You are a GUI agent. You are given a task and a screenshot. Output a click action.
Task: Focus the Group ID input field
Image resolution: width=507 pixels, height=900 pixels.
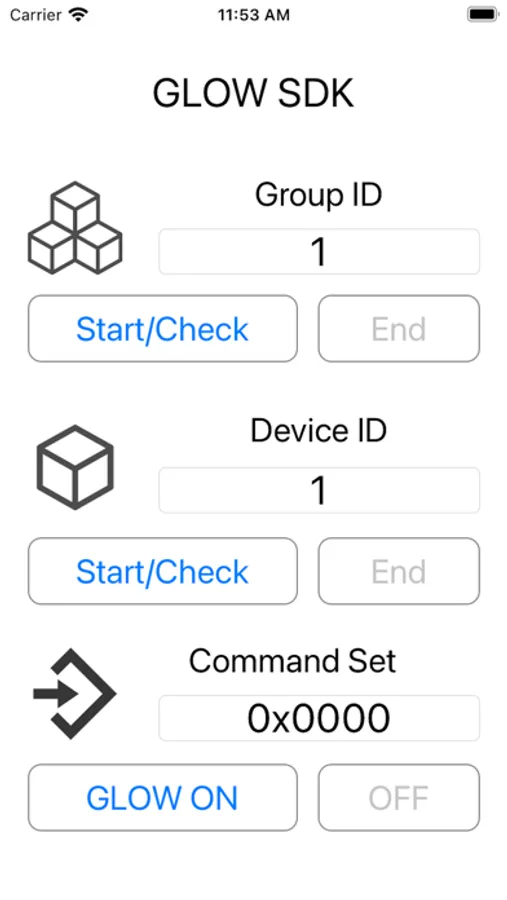(319, 251)
